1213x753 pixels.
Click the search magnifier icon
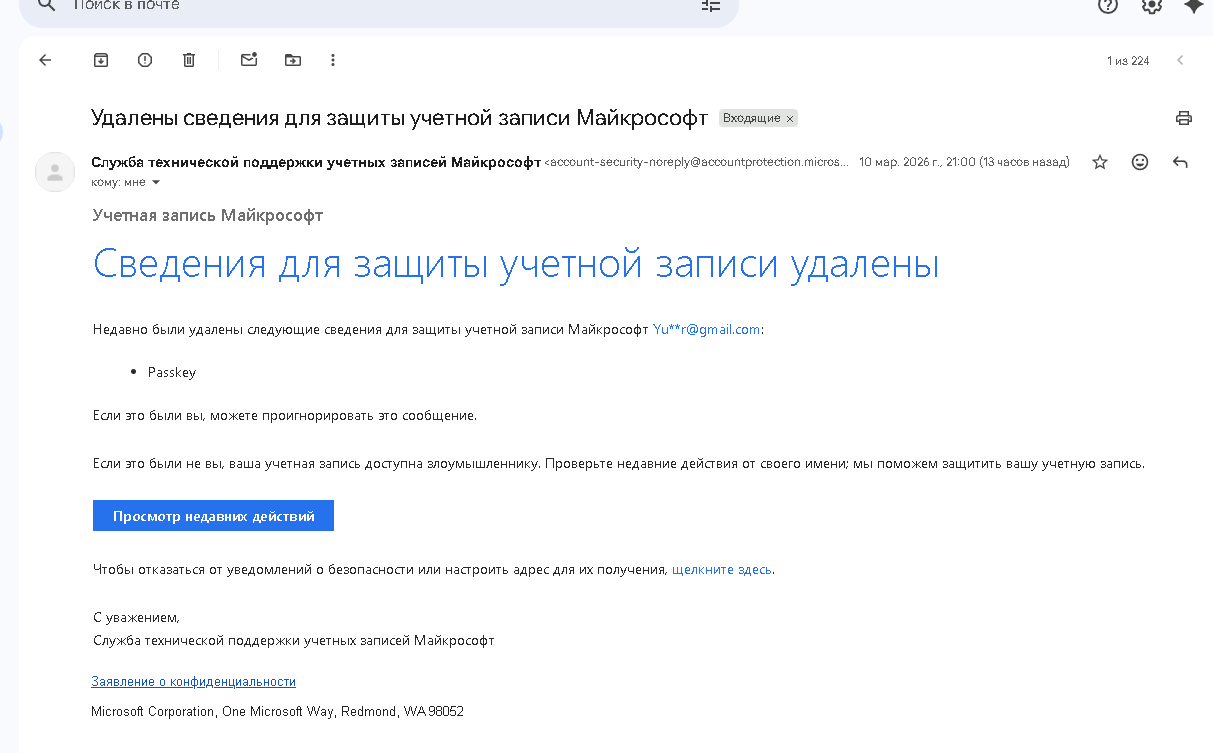click(46, 5)
